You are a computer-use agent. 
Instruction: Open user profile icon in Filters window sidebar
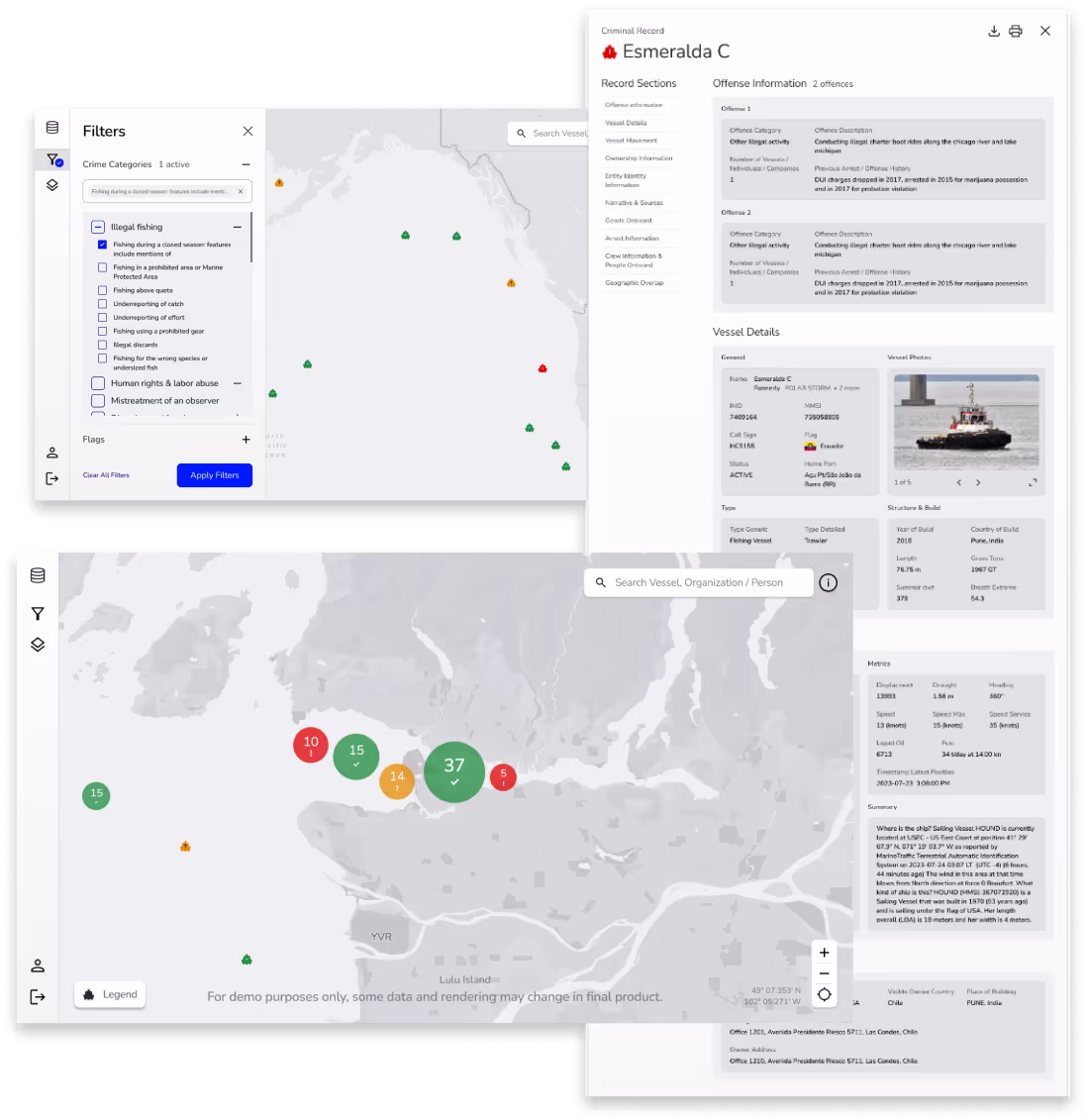coord(52,453)
